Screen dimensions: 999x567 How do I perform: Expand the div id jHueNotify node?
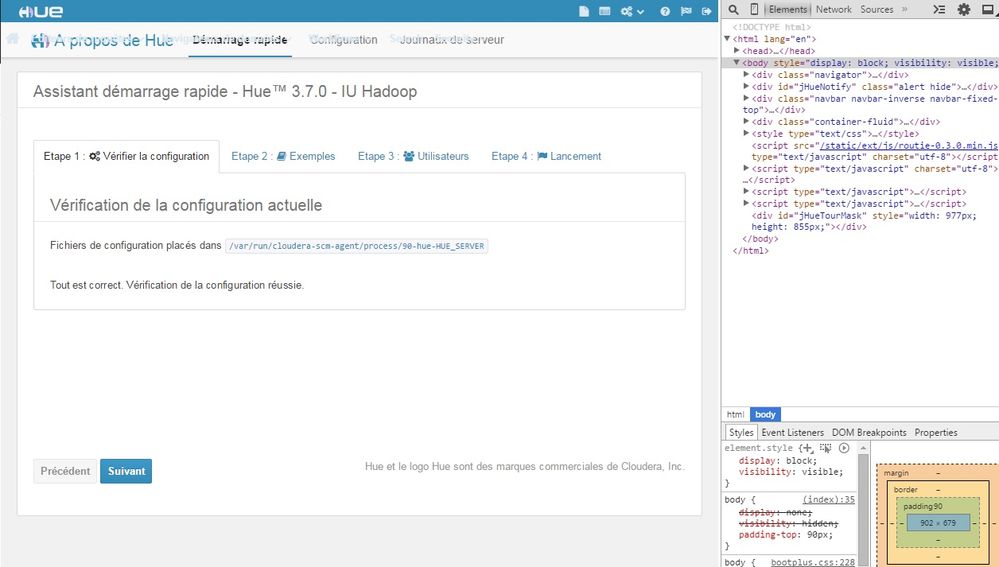click(x=746, y=86)
